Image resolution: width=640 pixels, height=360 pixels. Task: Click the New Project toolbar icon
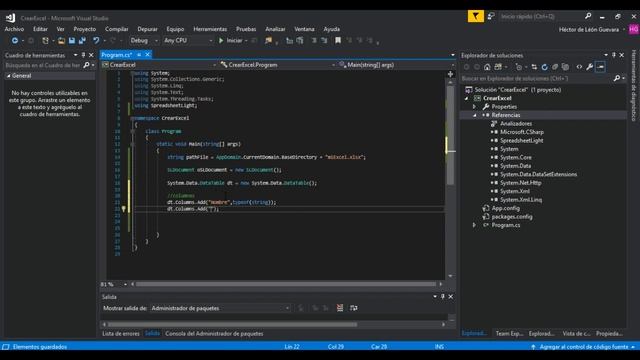click(45, 40)
